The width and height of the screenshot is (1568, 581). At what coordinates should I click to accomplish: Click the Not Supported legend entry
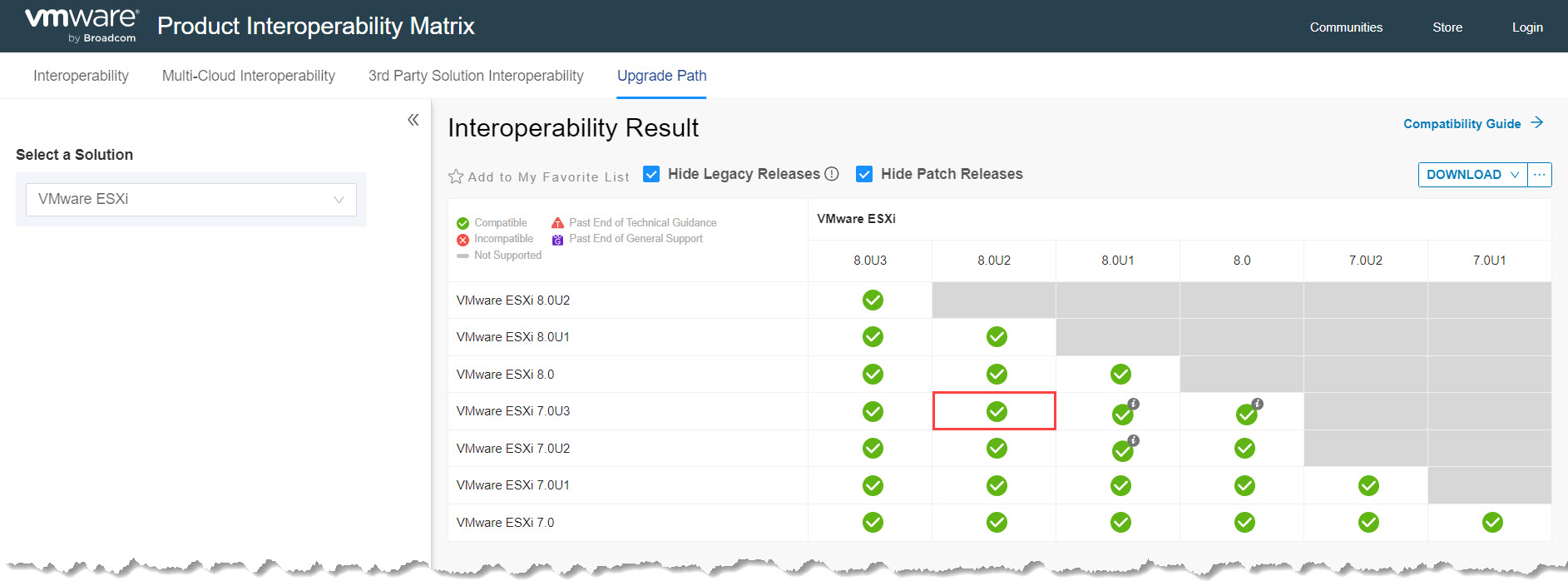pyautogui.click(x=499, y=256)
